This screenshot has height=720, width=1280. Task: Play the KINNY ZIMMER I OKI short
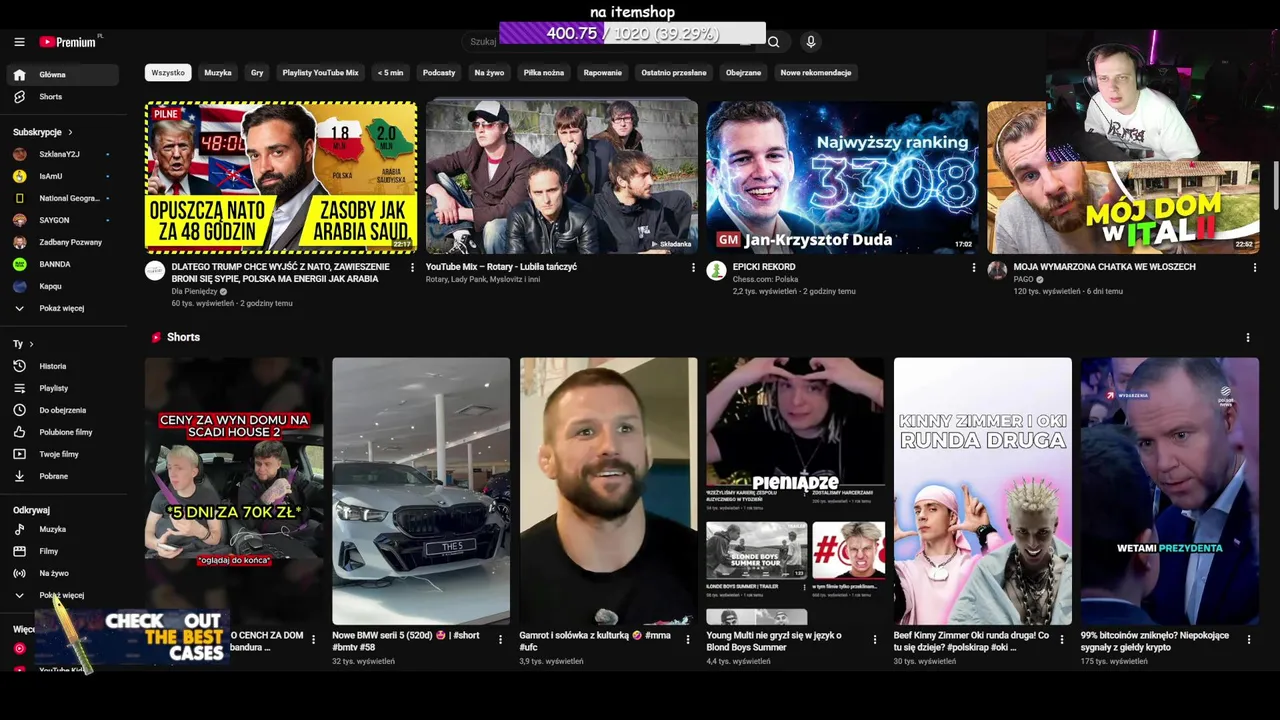[982, 491]
